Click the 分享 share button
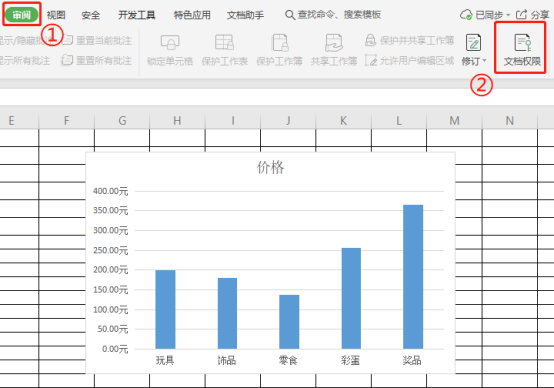Screen dimensions: 554x388 pyautogui.click(x=533, y=15)
